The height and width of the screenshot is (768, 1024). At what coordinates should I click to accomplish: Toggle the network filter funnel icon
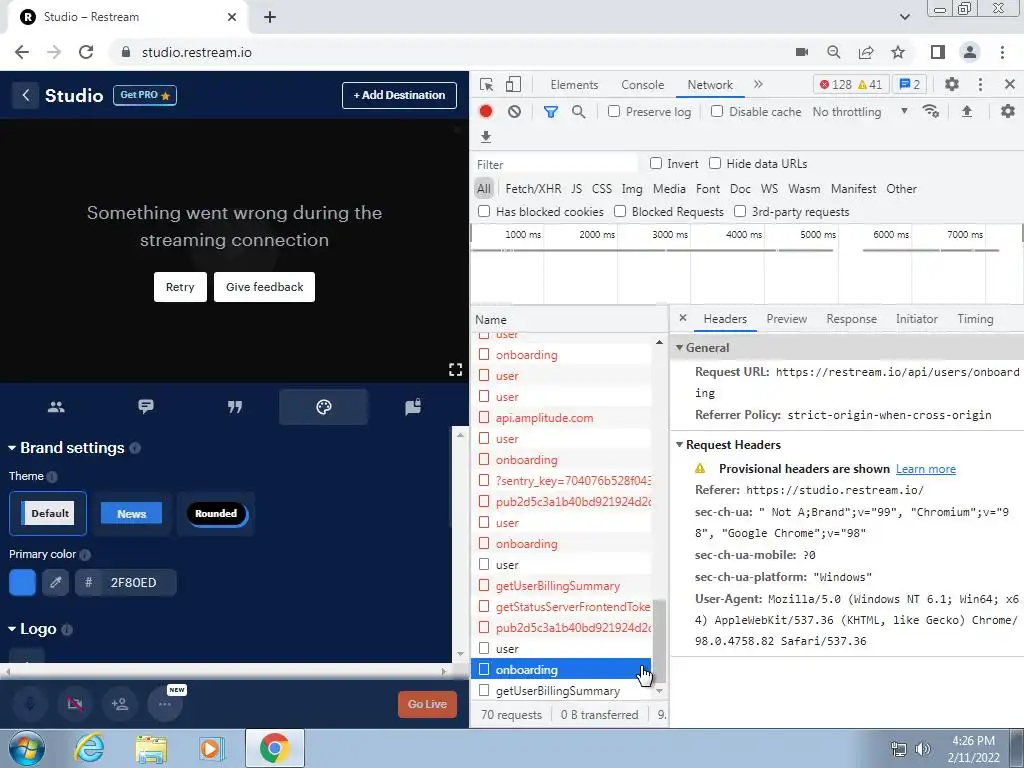551,112
